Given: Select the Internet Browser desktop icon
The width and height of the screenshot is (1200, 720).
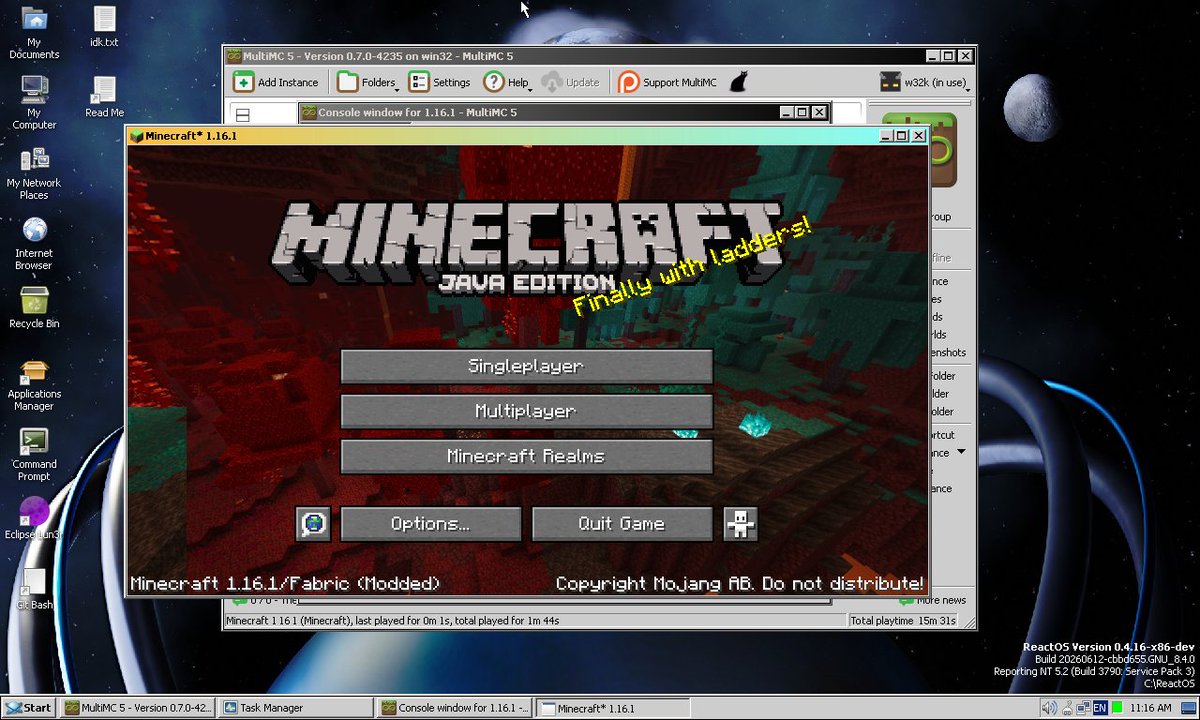Looking at the screenshot, I should [x=34, y=244].
